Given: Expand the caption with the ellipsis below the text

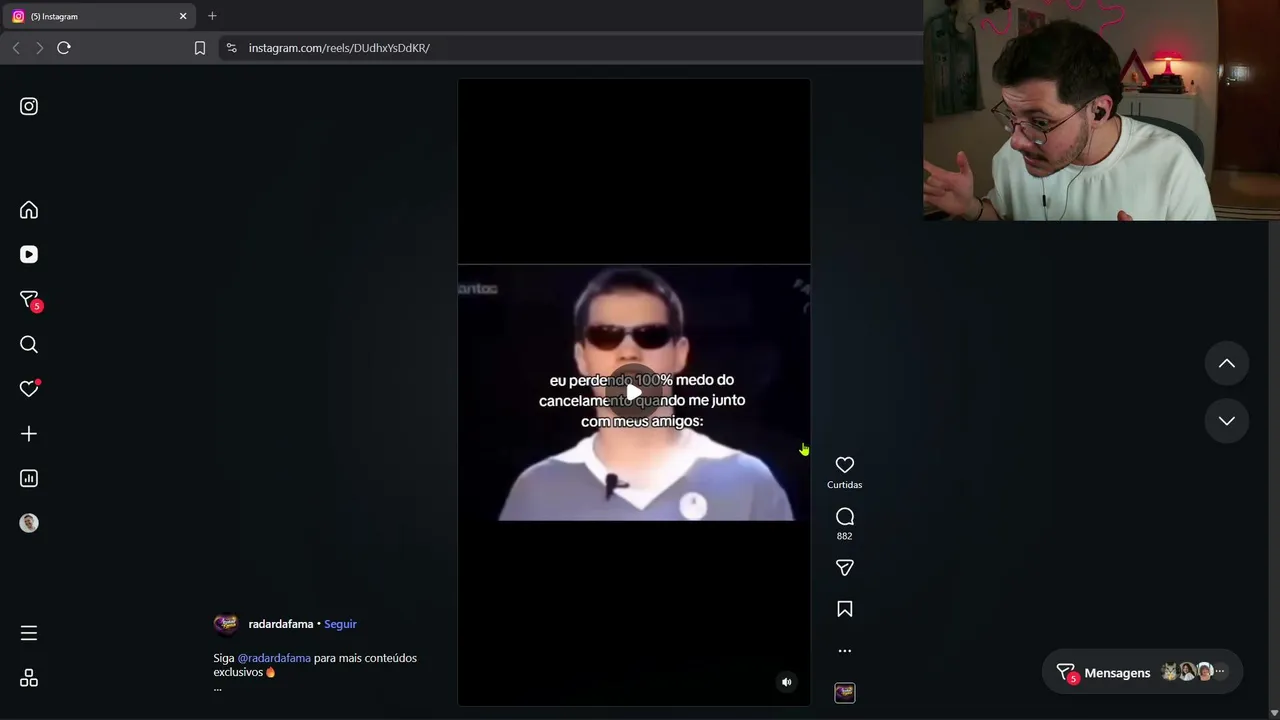Looking at the screenshot, I should (217, 689).
